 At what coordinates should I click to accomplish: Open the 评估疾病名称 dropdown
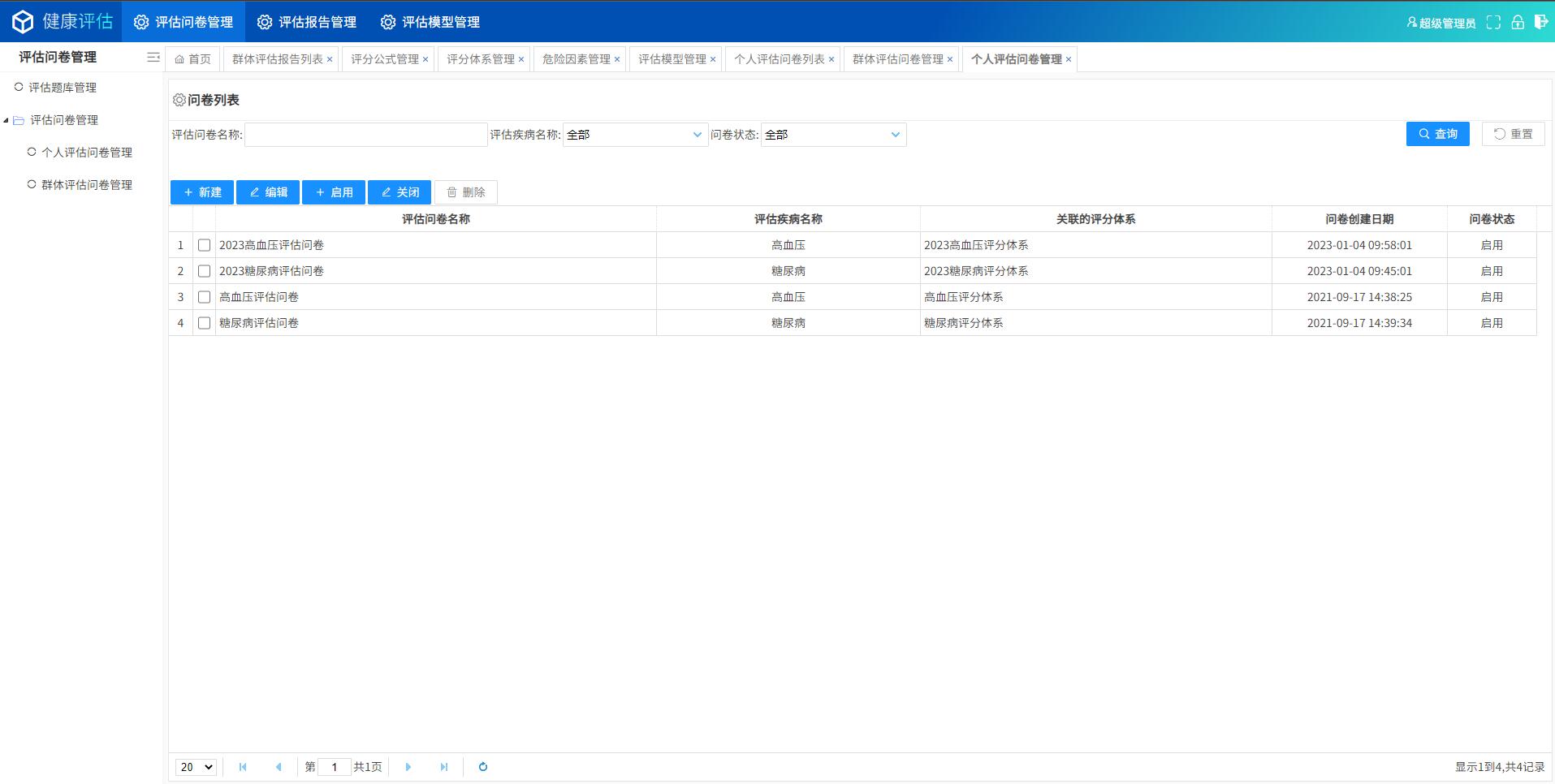(x=635, y=135)
